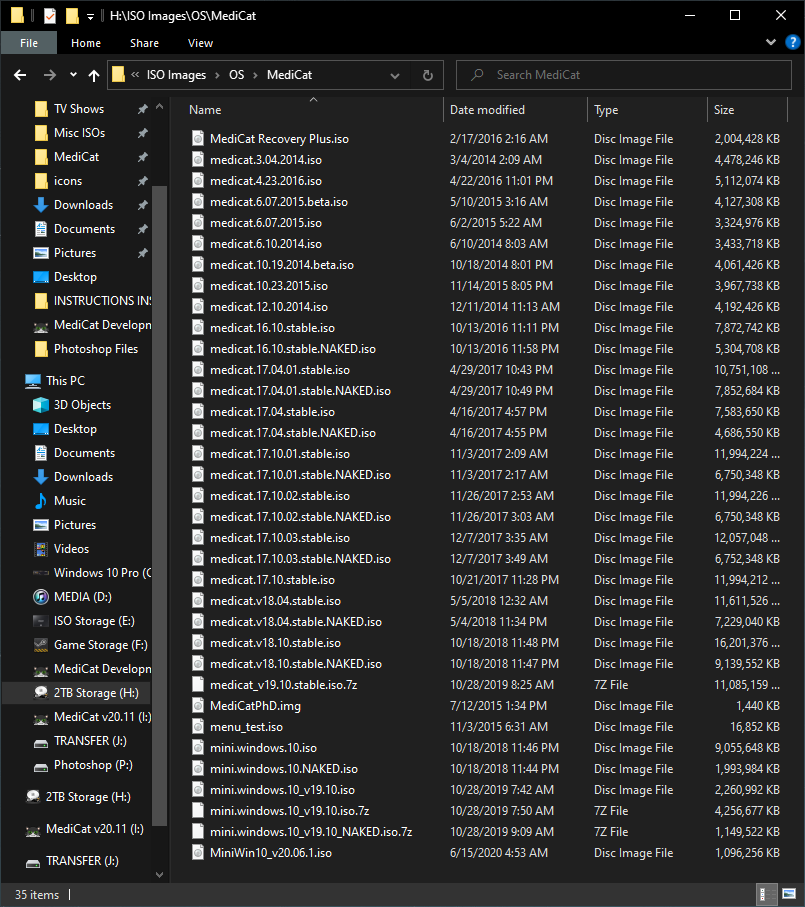The image size is (805, 907).
Task: Refresh the MediCat folder view
Action: pos(427,75)
